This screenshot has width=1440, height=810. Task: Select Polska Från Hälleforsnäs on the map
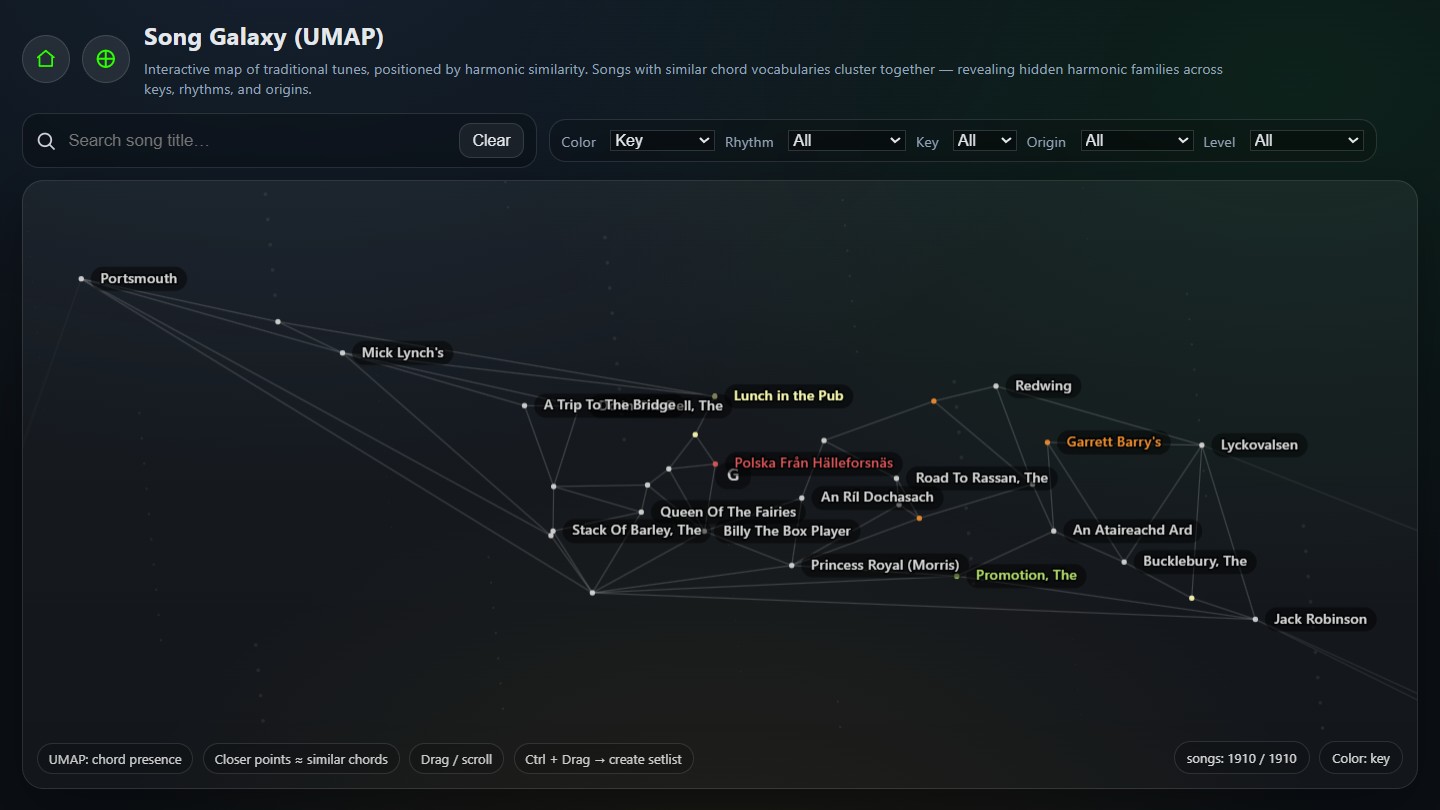coord(814,462)
